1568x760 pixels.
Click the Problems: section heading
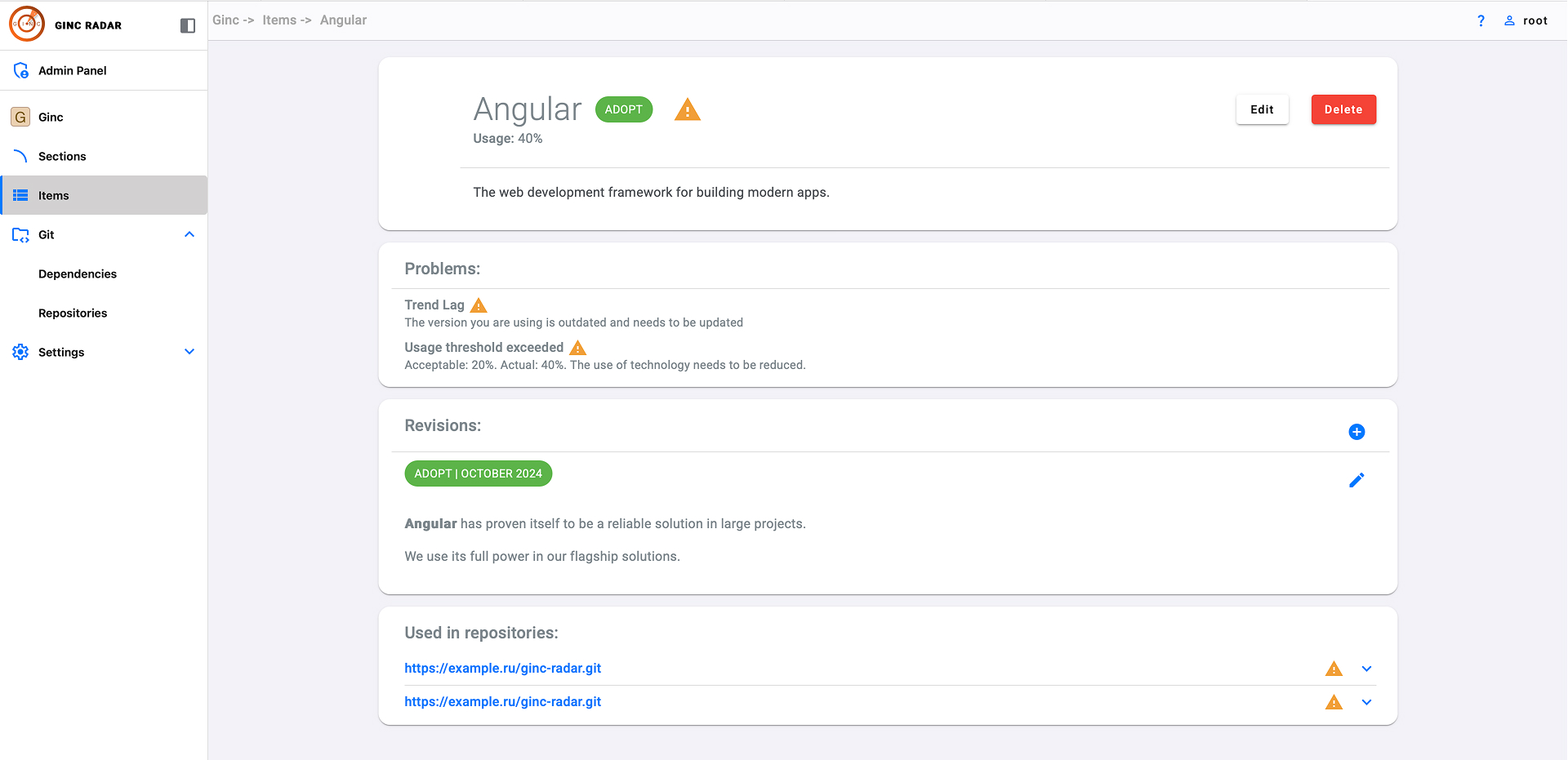[x=443, y=269]
